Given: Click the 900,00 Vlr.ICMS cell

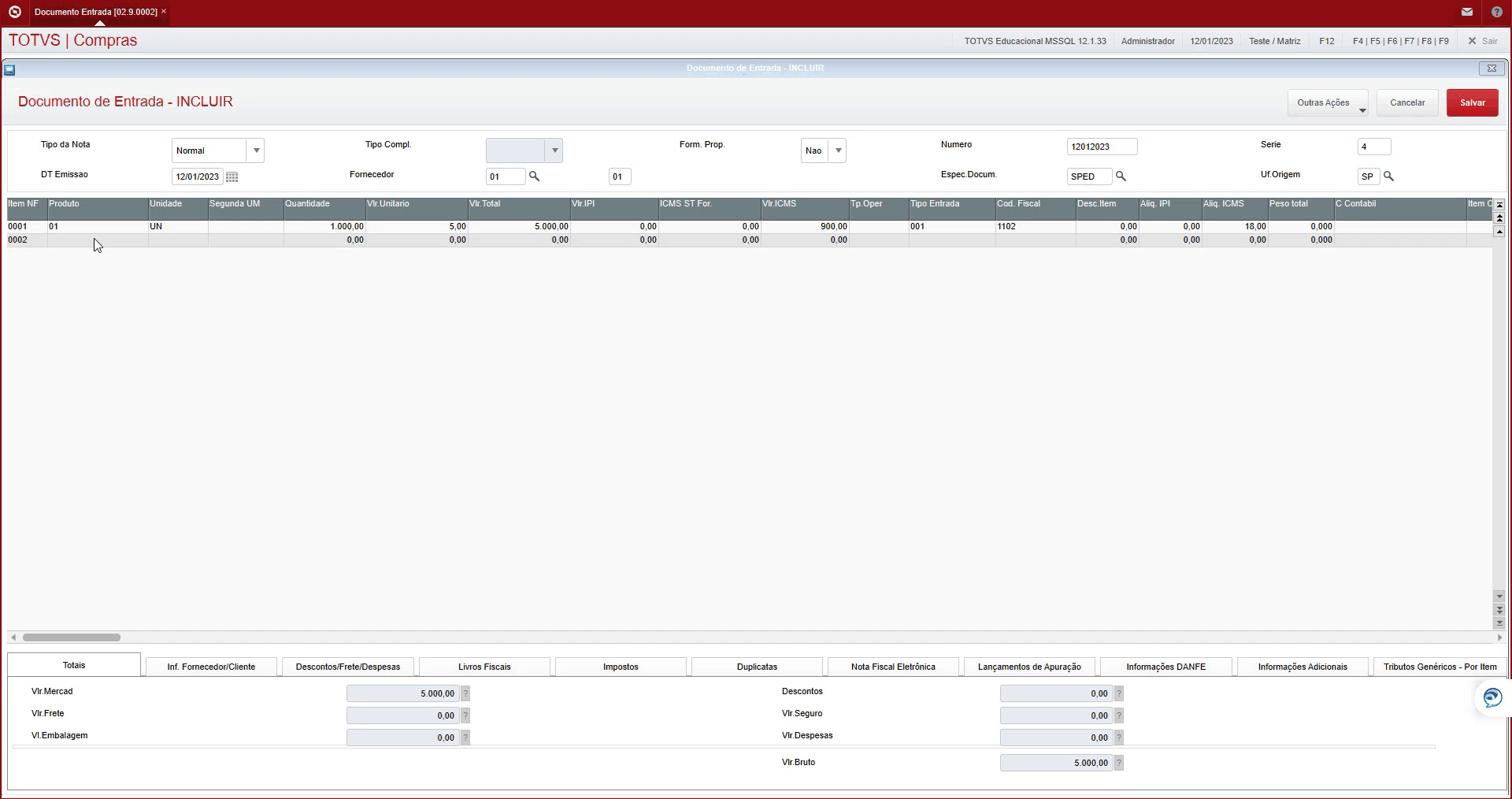Looking at the screenshot, I should tap(805, 227).
